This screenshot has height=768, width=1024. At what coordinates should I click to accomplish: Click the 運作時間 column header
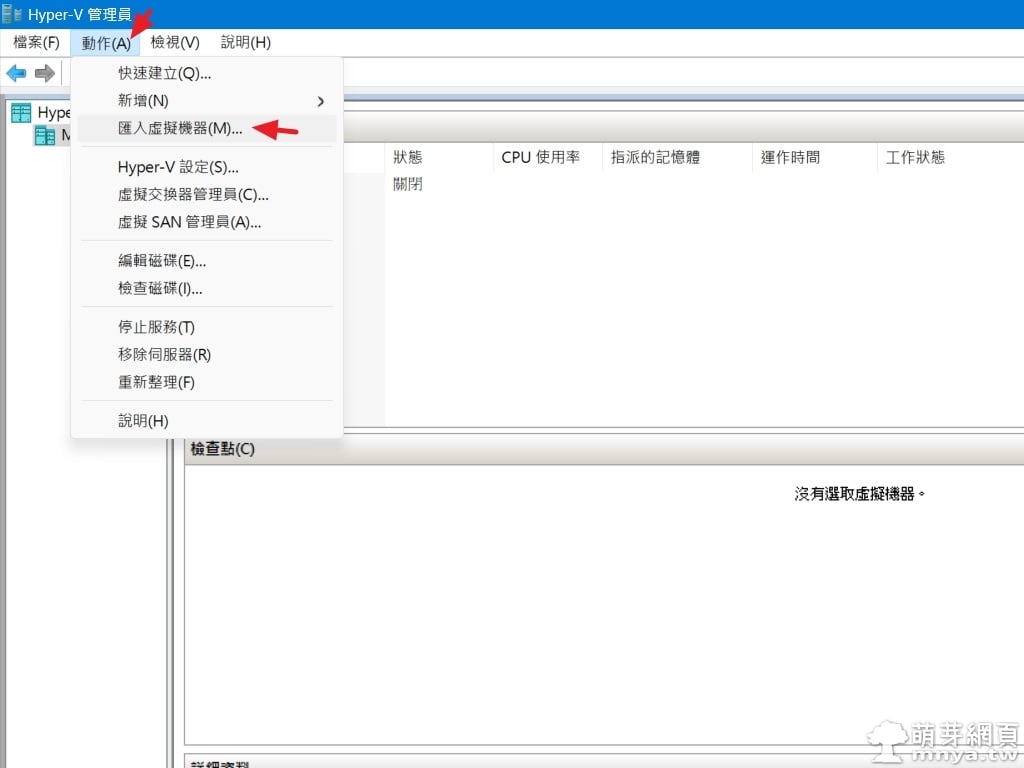pyautogui.click(x=790, y=157)
